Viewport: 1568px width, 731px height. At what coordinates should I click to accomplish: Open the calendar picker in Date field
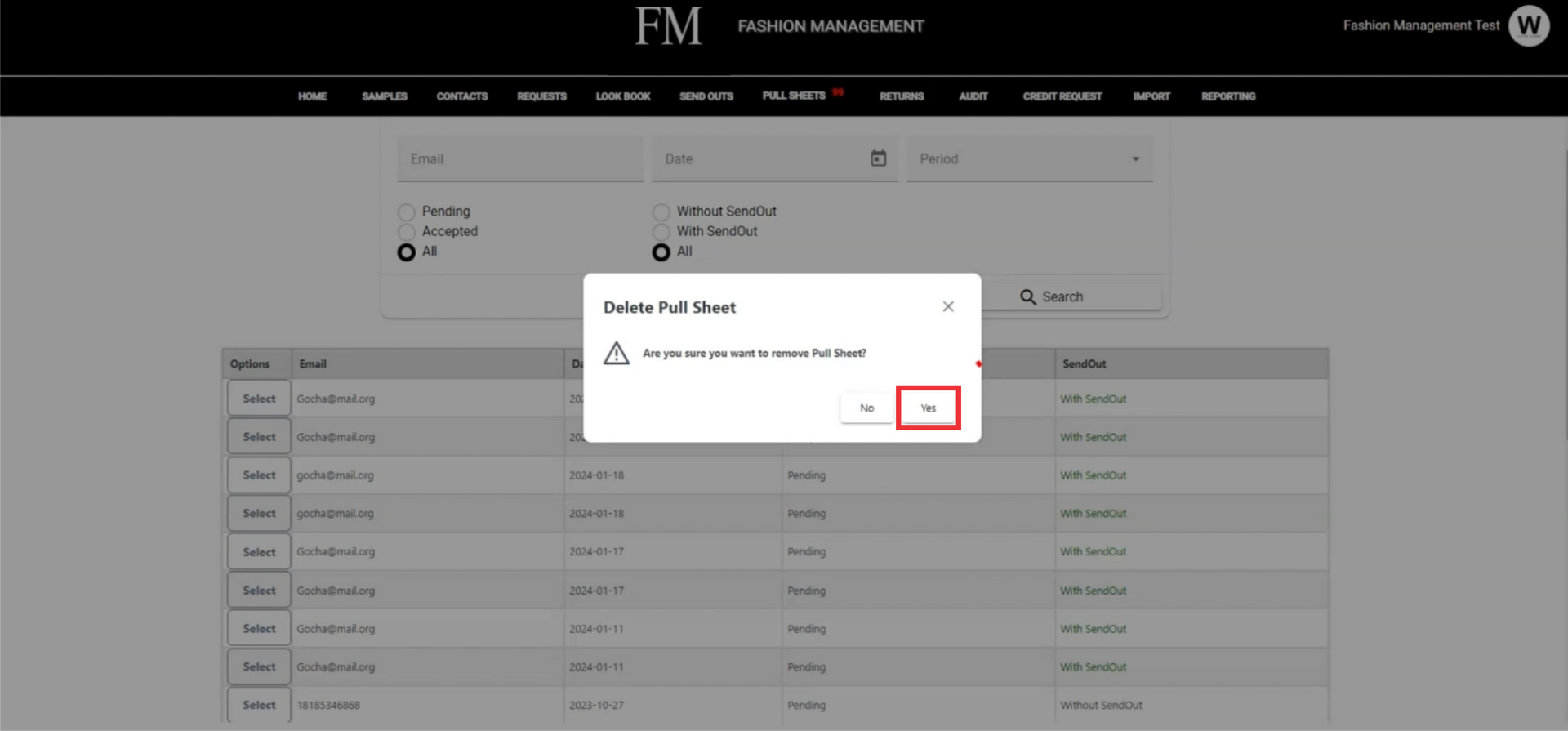point(878,158)
